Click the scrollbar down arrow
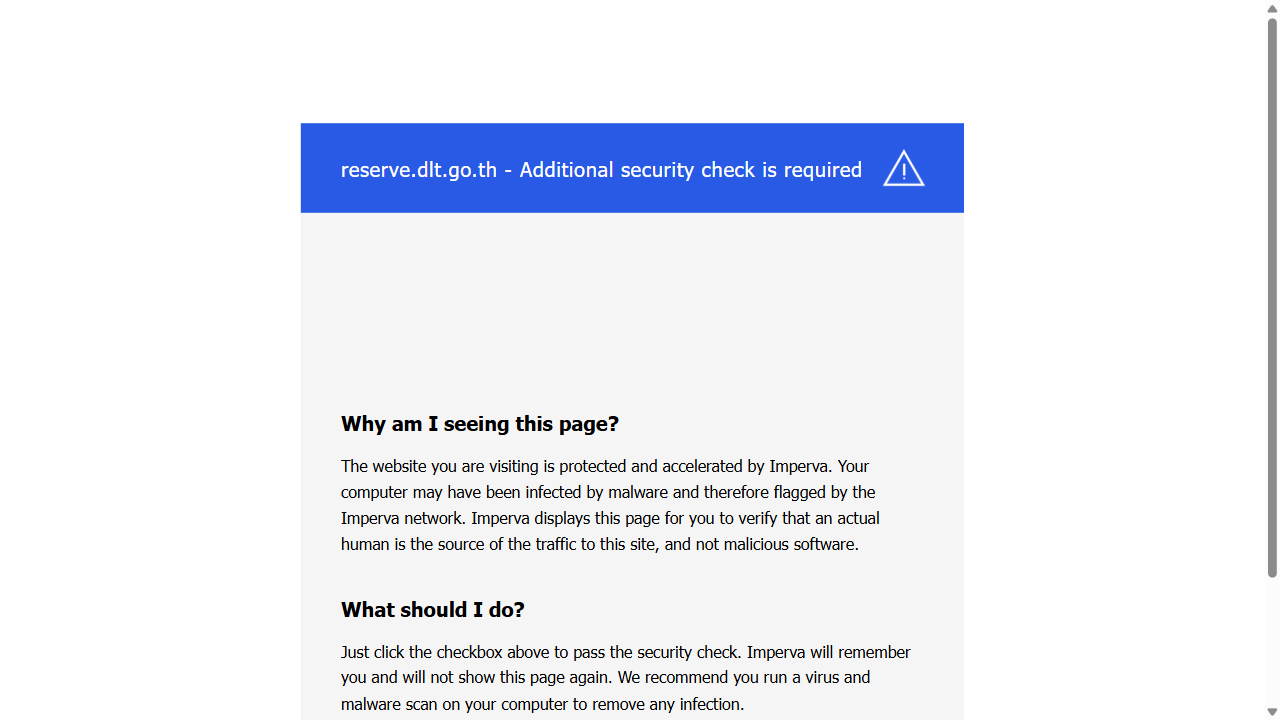Viewport: 1280px width, 720px height. click(x=1272, y=711)
